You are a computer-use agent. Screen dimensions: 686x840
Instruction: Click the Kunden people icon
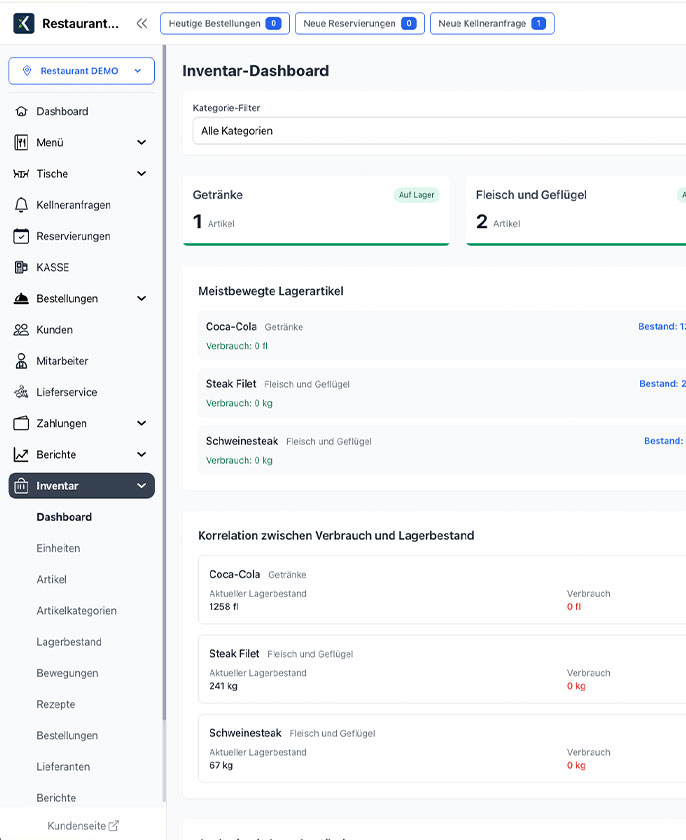[x=21, y=329]
